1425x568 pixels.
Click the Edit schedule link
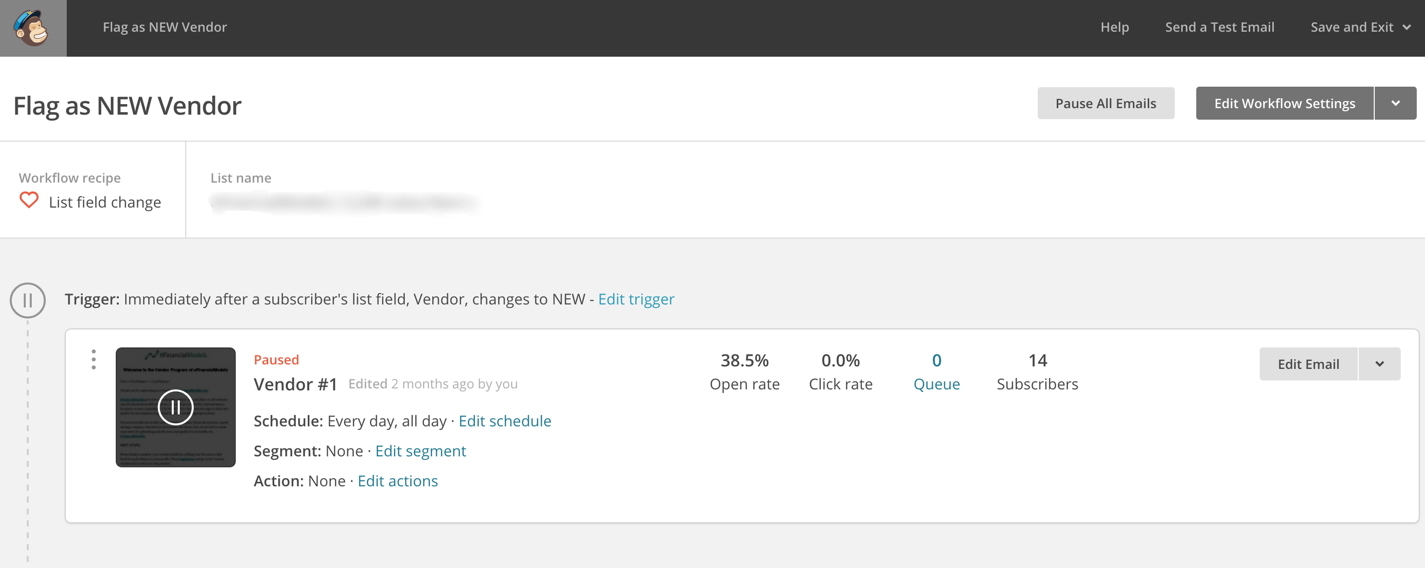click(x=505, y=421)
